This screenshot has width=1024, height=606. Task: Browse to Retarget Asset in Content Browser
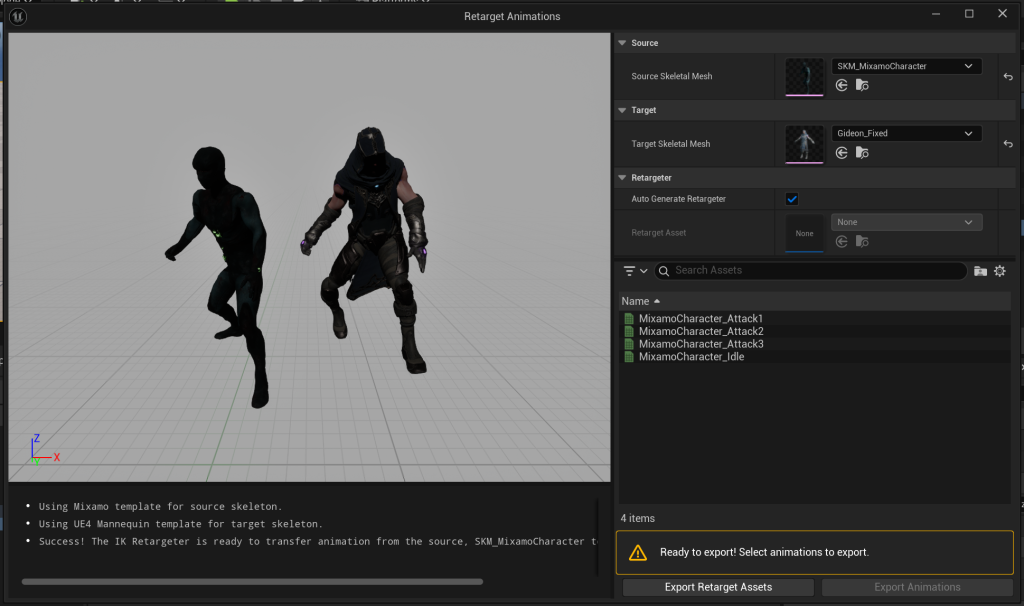click(x=862, y=242)
